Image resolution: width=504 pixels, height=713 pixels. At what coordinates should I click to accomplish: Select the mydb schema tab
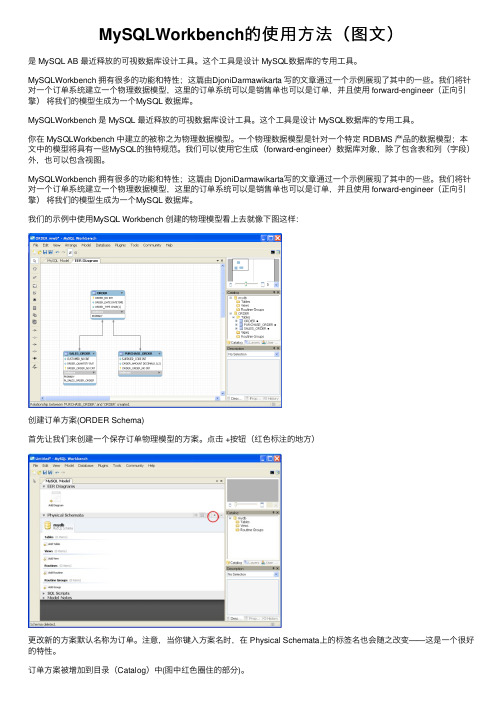point(59,526)
